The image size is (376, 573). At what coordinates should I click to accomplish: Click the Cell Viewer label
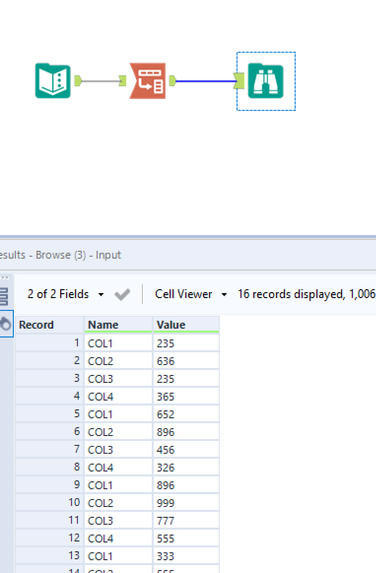tap(183, 294)
